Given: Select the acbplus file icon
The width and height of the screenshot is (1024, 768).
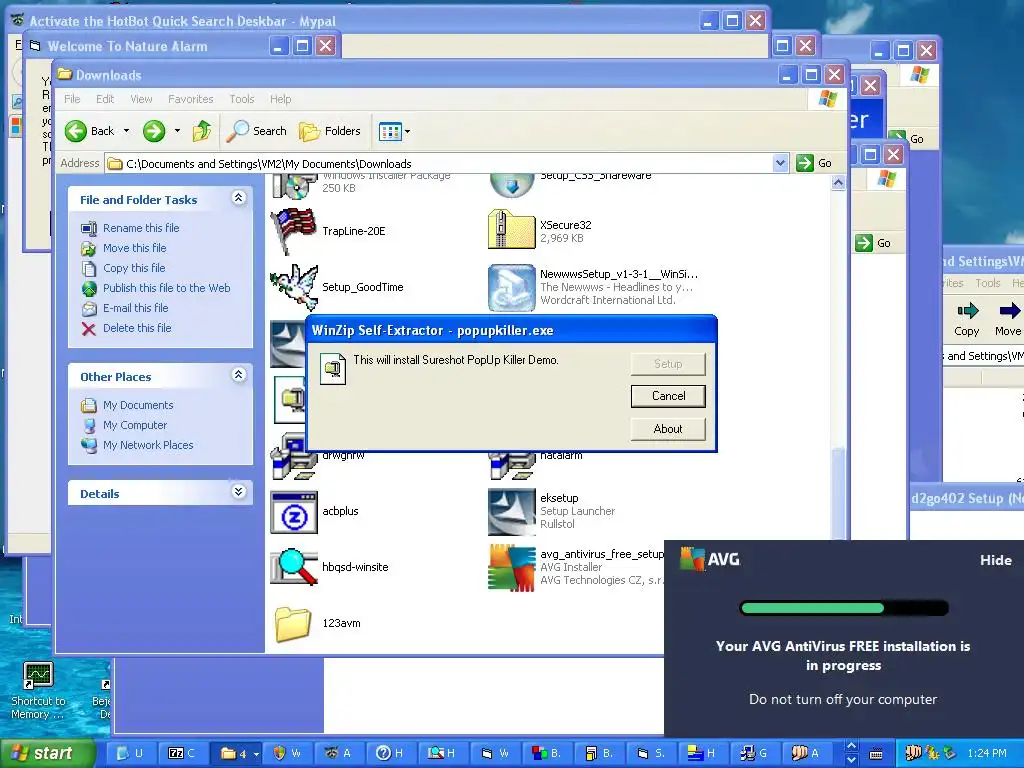Looking at the screenshot, I should 294,512.
